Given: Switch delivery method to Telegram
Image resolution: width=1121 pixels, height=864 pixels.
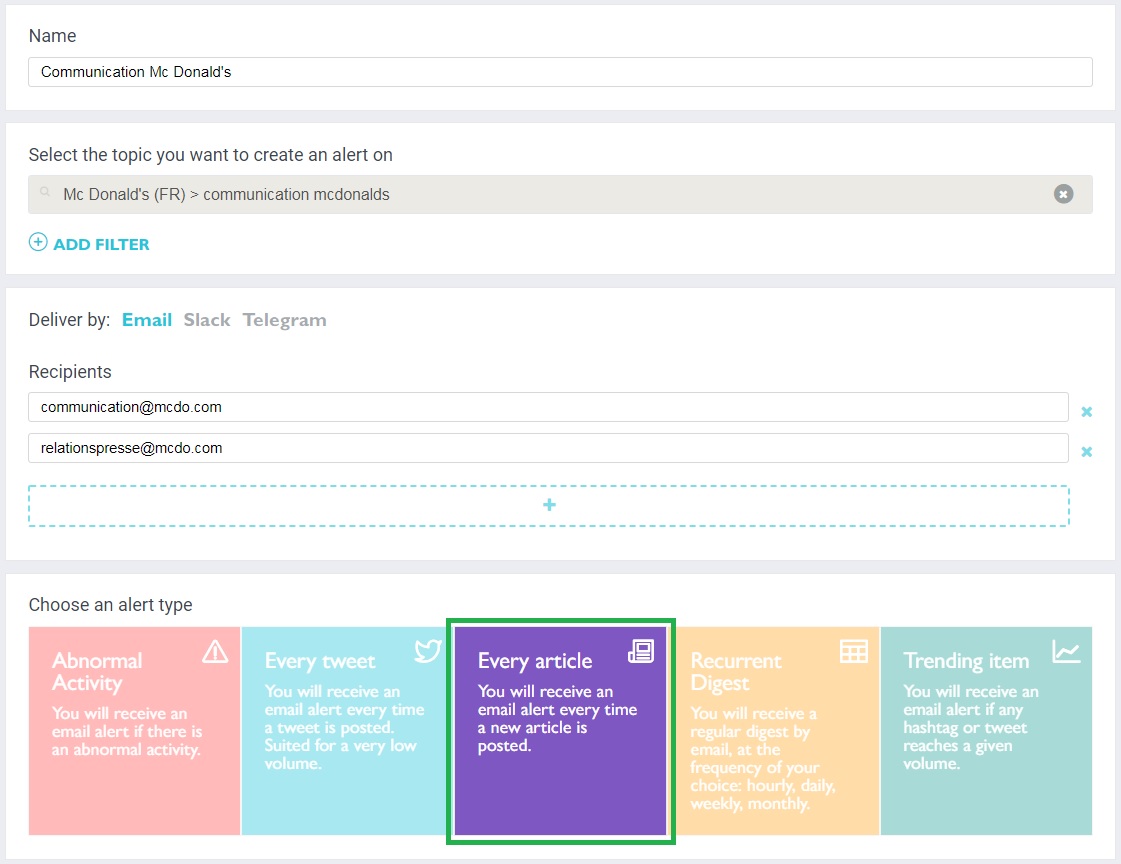Looking at the screenshot, I should pyautogui.click(x=284, y=320).
